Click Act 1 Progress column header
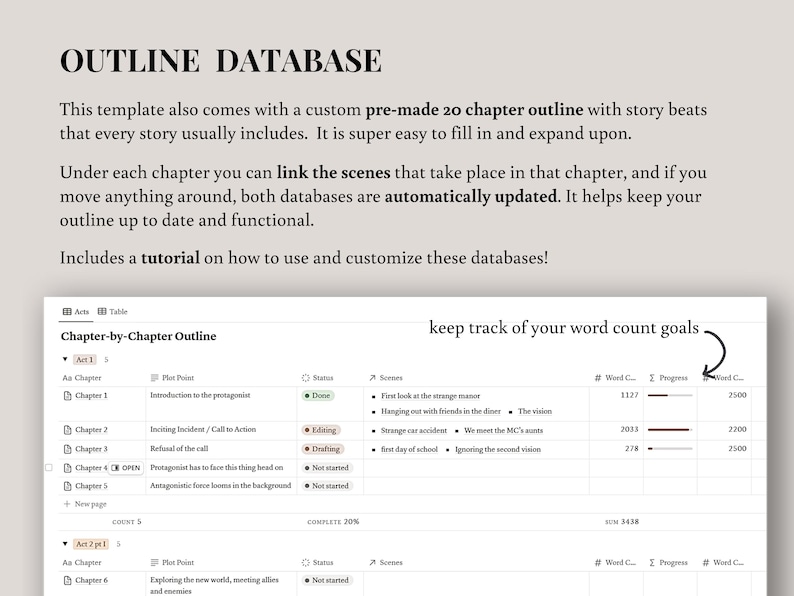This screenshot has height=596, width=794. click(668, 378)
